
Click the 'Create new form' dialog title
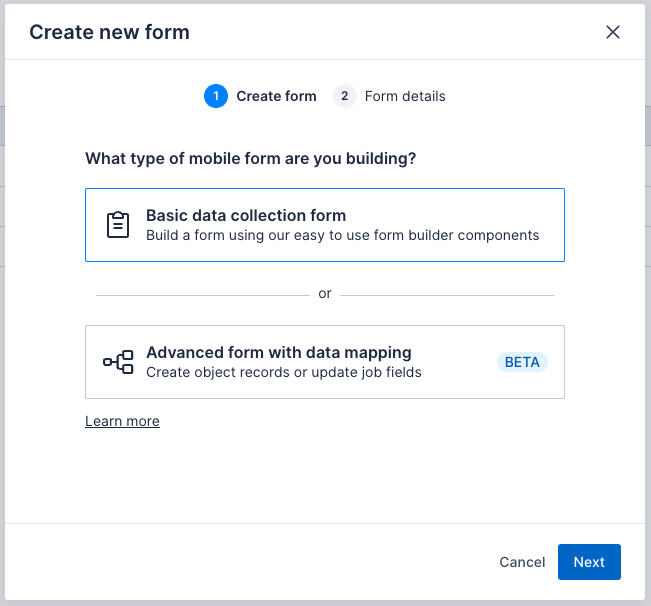[109, 32]
